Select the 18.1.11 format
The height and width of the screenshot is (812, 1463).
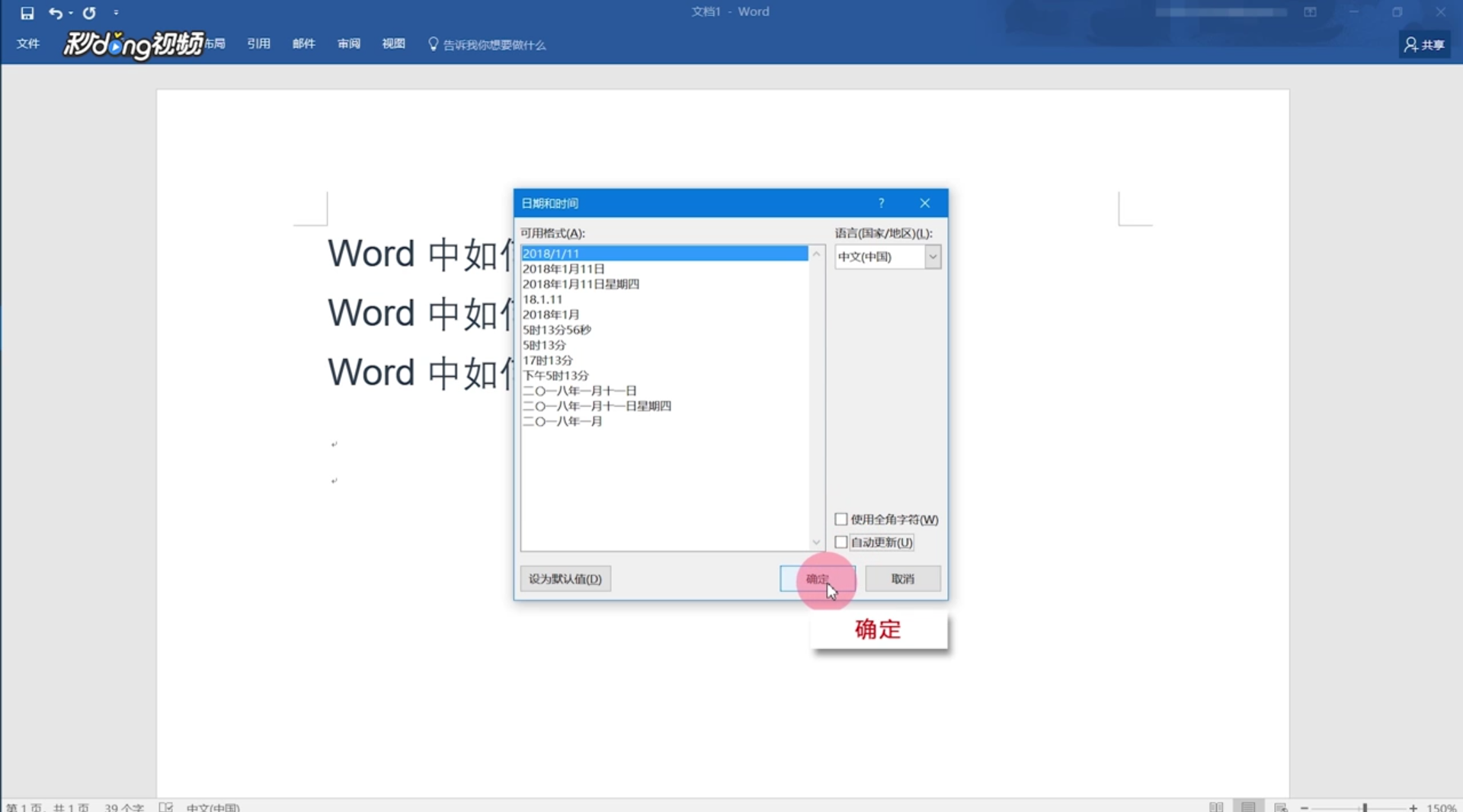664,299
